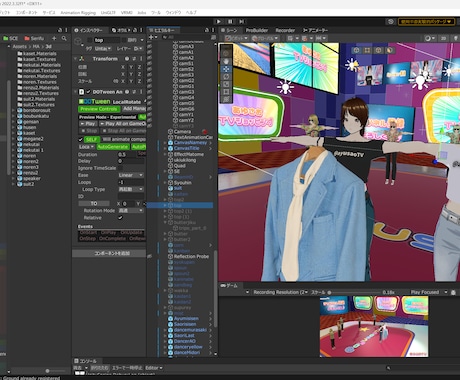The image size is (460, 380).
Task: Open the kaset.Materials folder
Action: point(37,54)
